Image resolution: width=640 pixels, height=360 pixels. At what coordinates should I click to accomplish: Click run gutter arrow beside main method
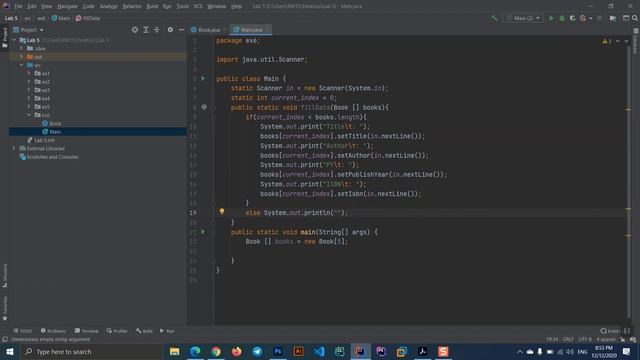pos(203,232)
